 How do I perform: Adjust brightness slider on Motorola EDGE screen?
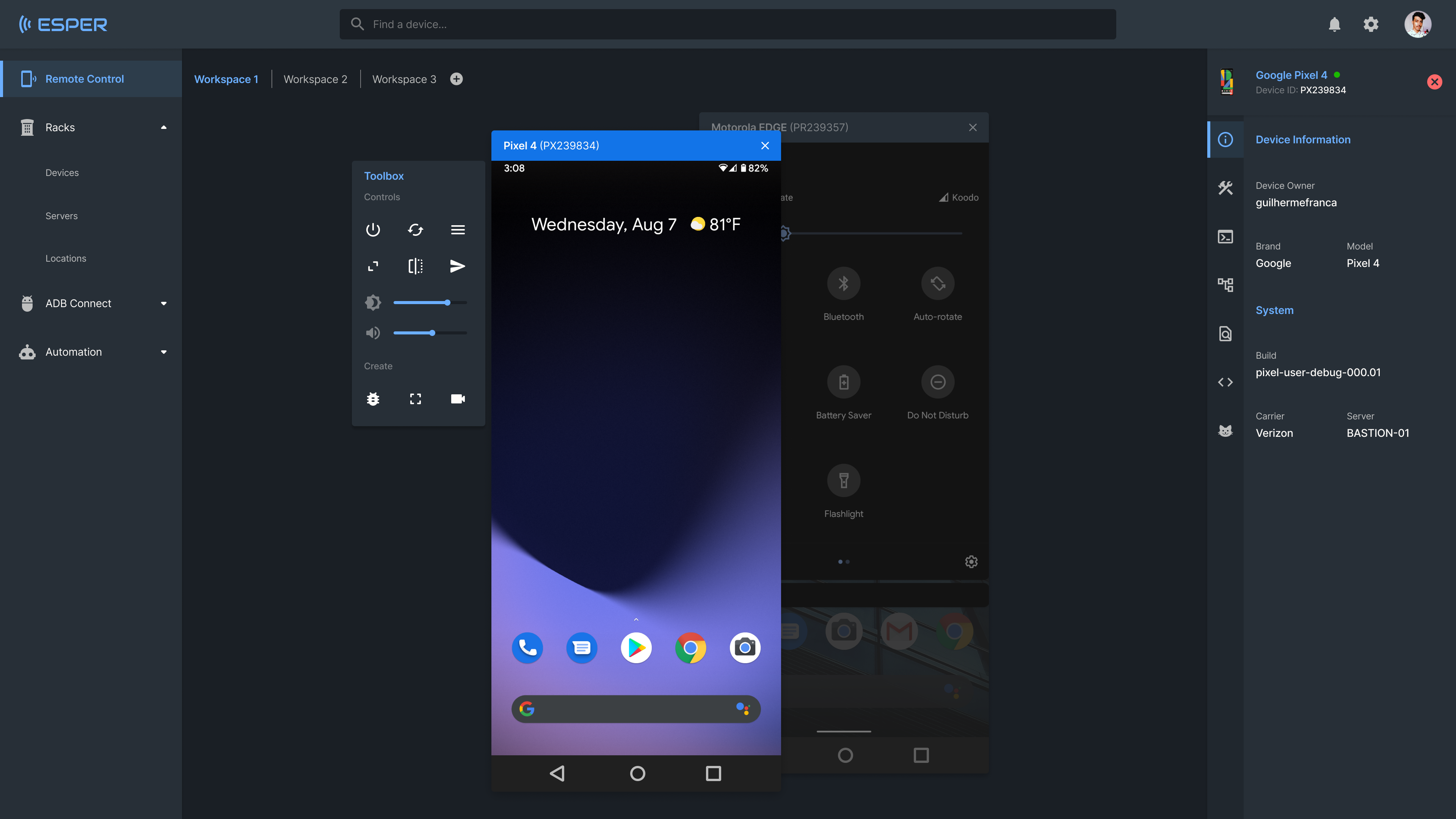coord(872,233)
